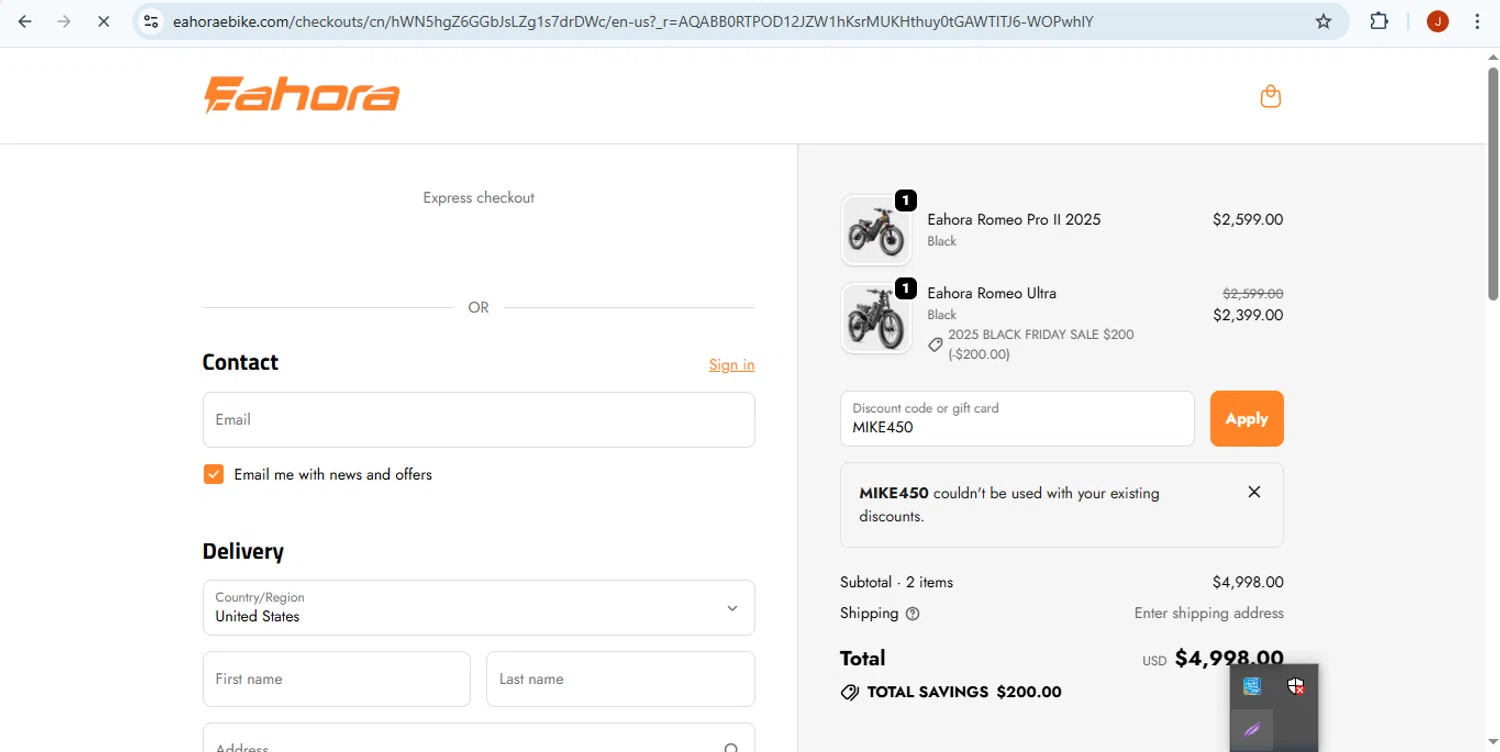
Task: Click the scrollbar down arrow
Action: click(x=1493, y=743)
